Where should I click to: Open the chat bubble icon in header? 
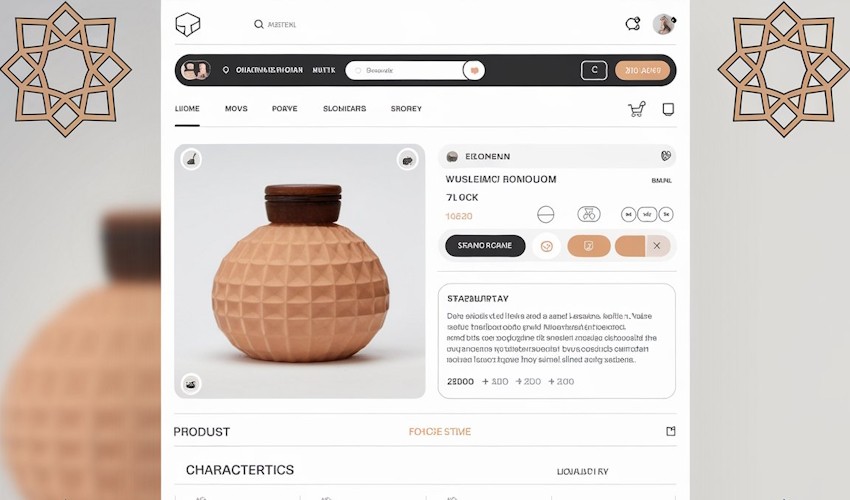[633, 24]
